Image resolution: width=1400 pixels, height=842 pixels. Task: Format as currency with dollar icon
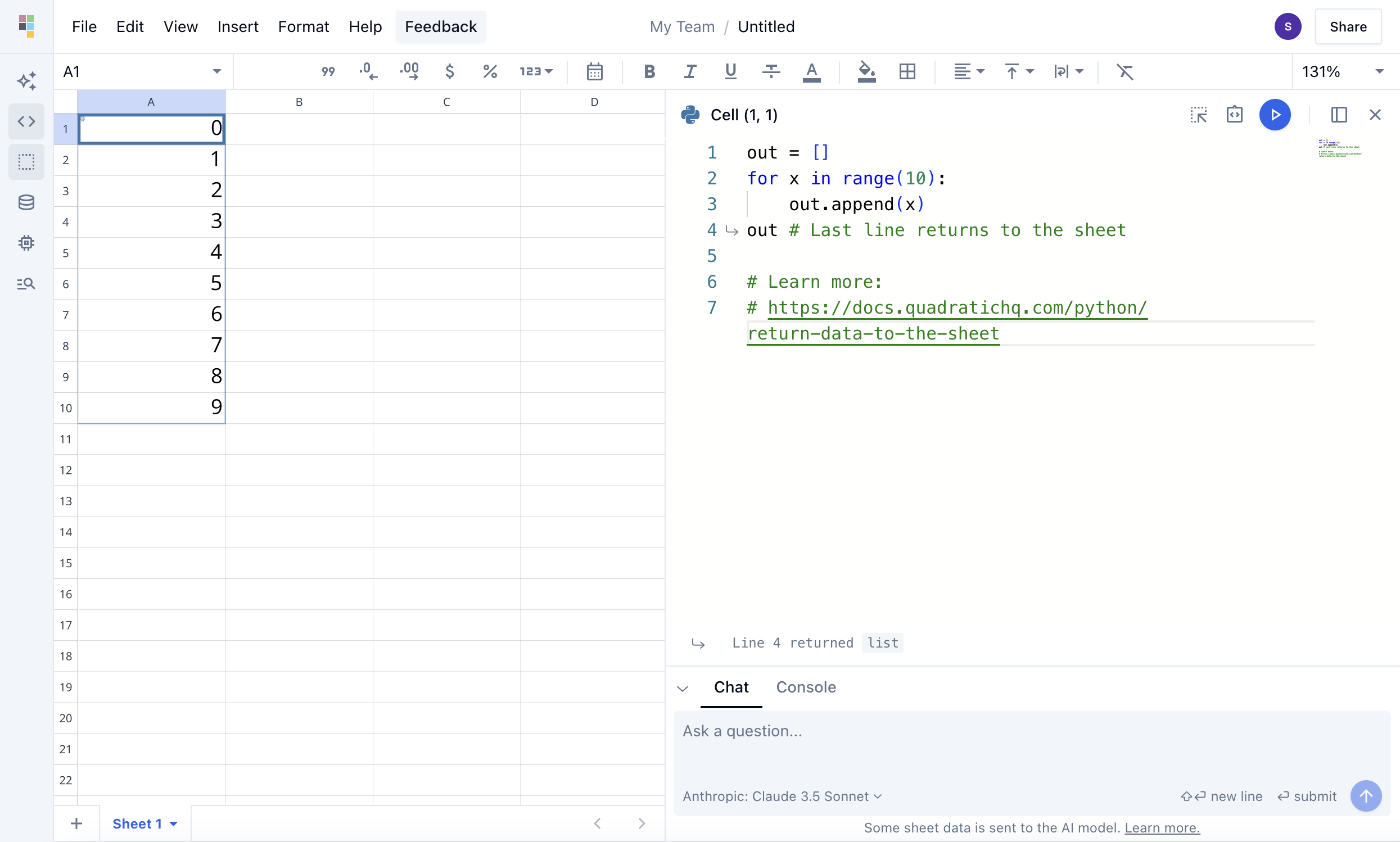(x=449, y=71)
